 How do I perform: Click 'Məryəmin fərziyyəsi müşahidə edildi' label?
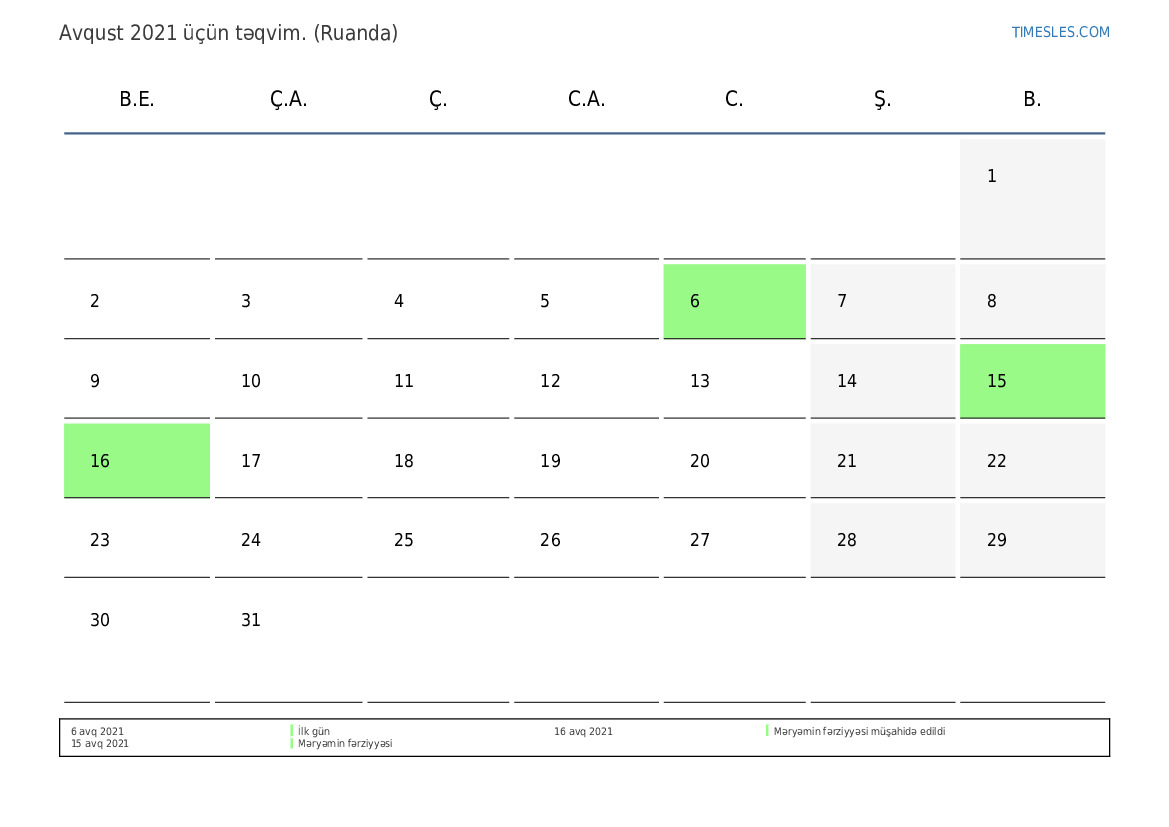coord(859,732)
